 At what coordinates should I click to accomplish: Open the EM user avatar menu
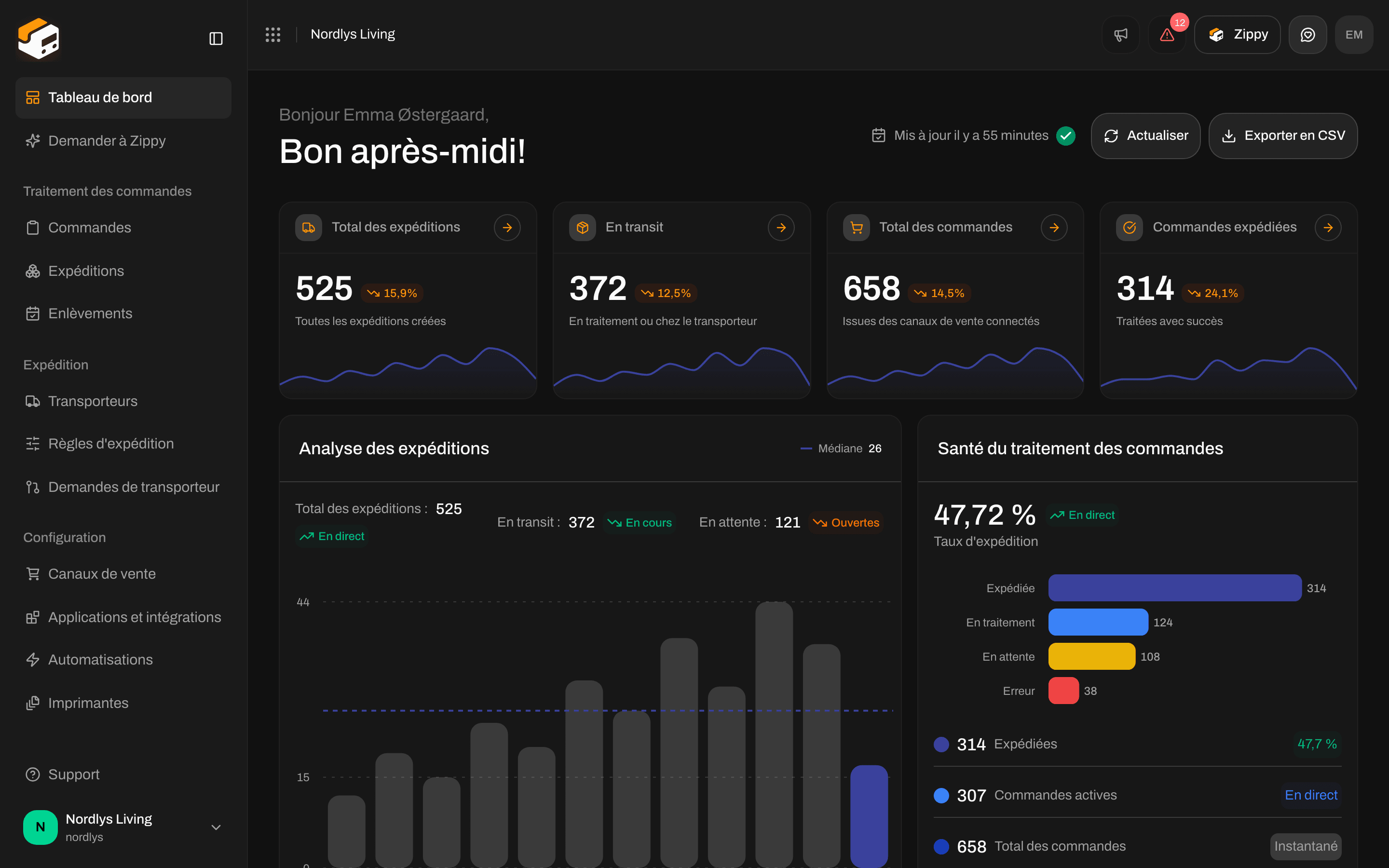(1353, 34)
